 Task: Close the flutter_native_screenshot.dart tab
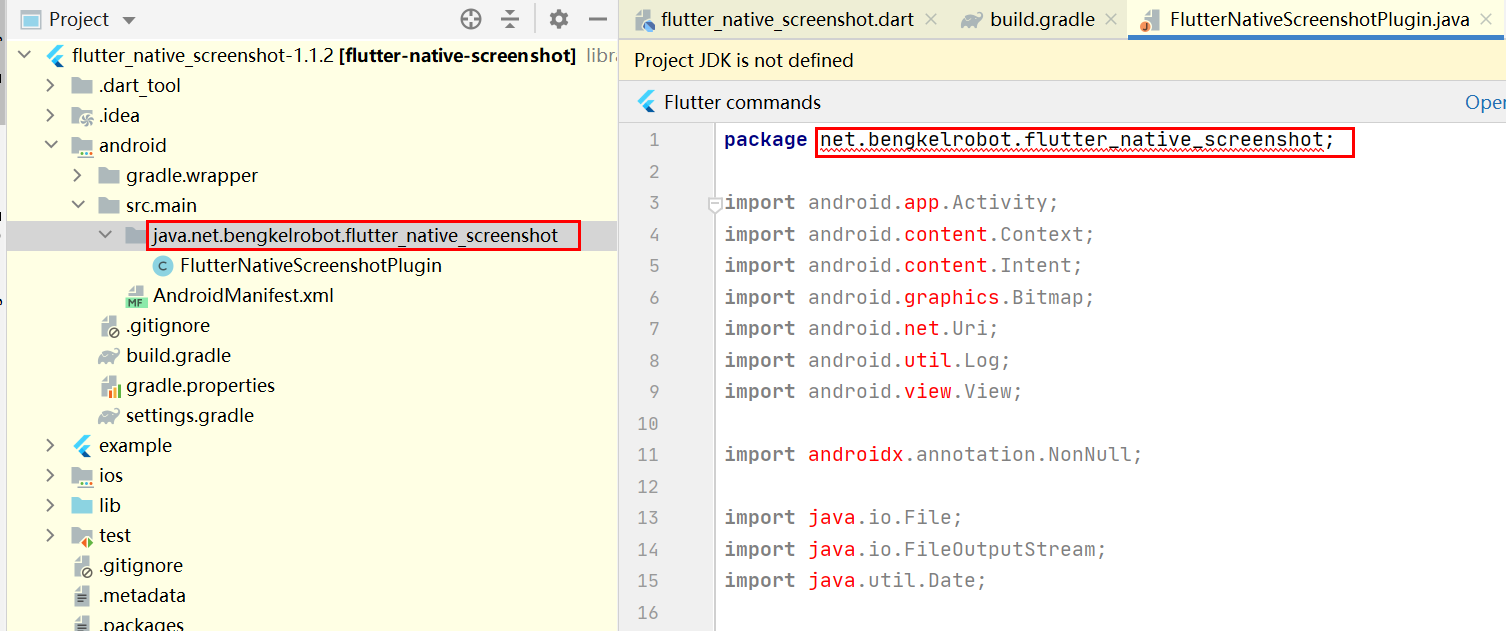click(931, 20)
